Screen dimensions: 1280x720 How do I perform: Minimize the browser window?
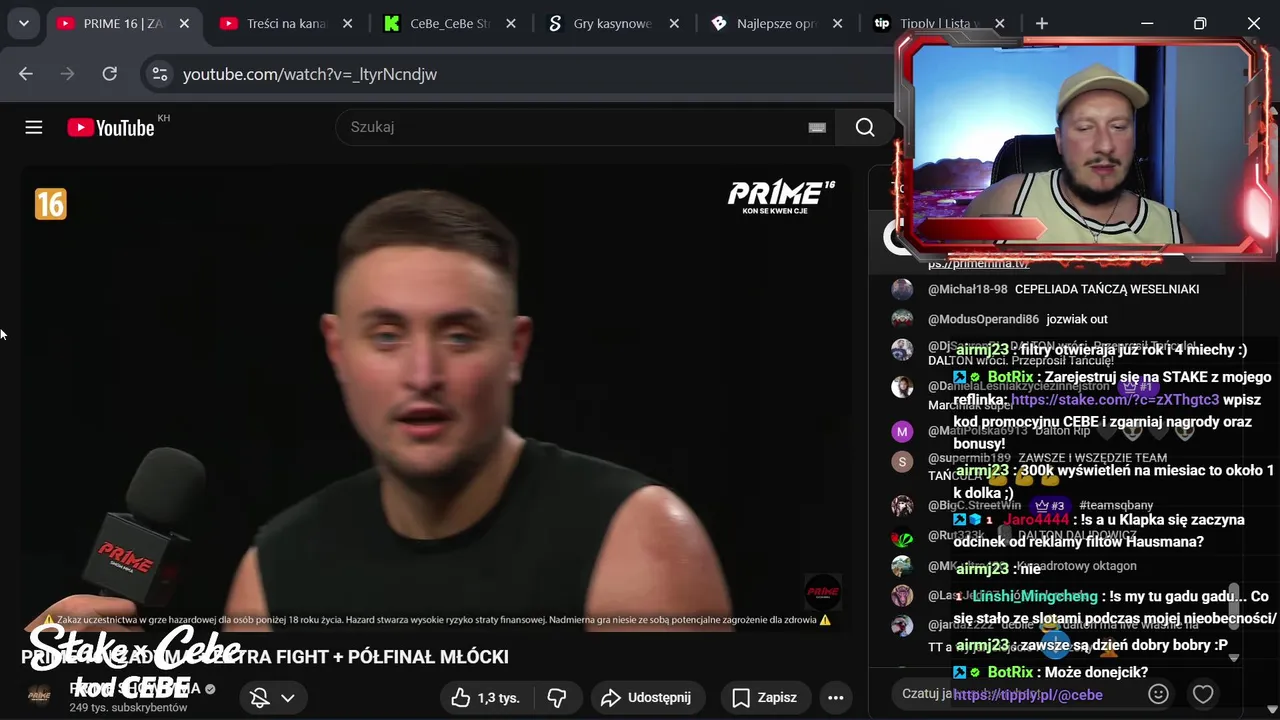(1147, 23)
